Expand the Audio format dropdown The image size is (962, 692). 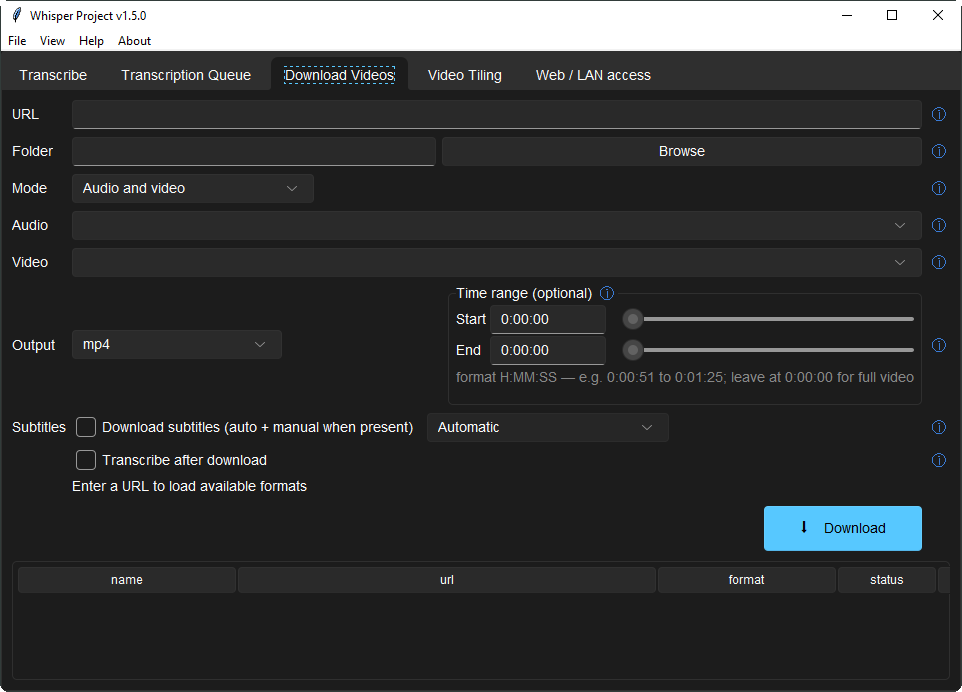click(x=497, y=225)
